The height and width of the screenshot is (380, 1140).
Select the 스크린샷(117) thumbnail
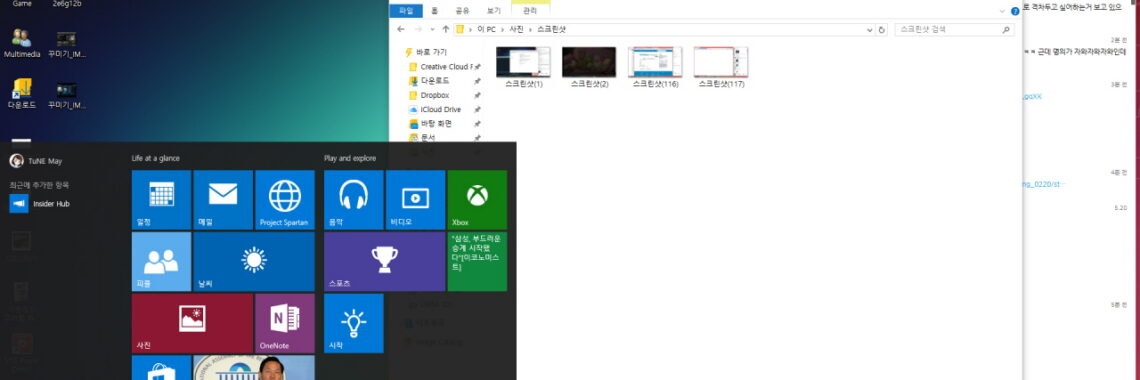[x=720, y=68]
